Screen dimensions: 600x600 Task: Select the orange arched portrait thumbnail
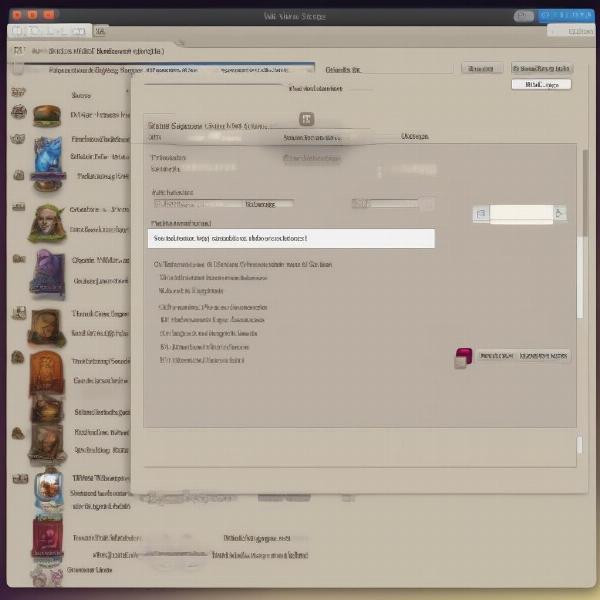(47, 372)
